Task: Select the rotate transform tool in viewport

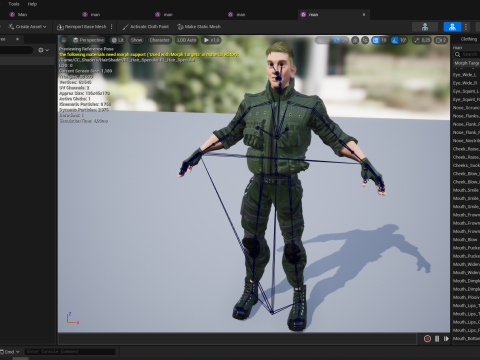Action: [337, 40]
